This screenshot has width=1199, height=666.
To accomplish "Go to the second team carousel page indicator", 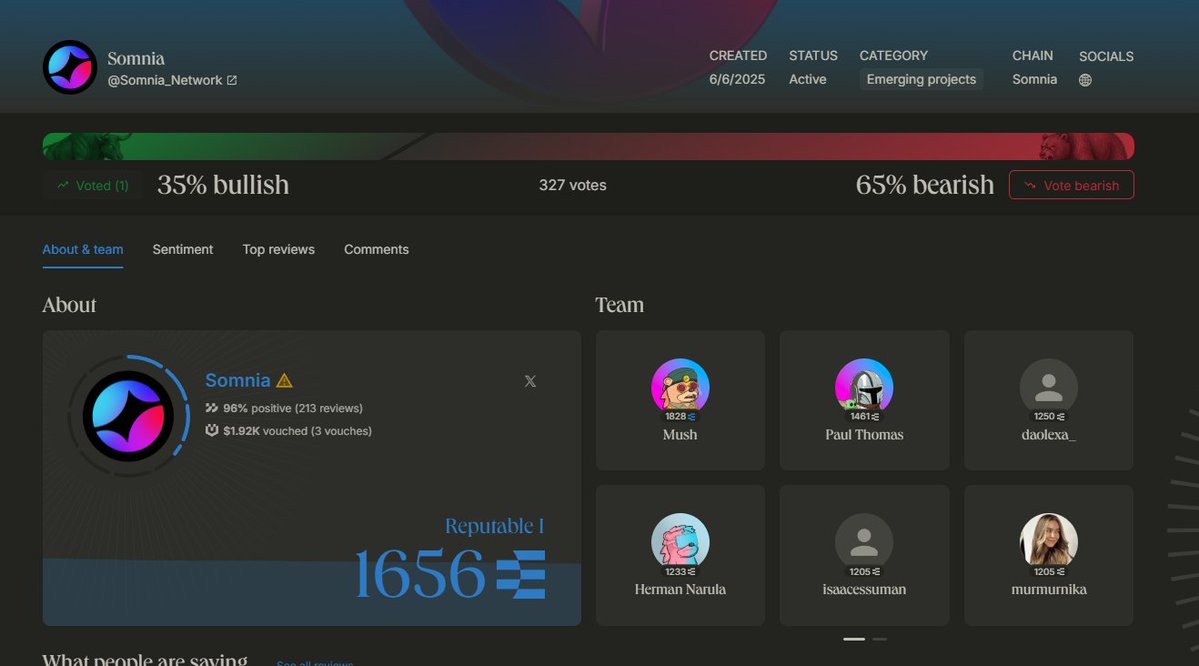I will pos(880,639).
